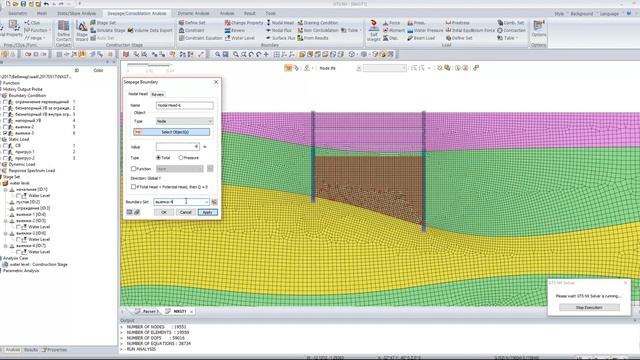This screenshot has width=640, height=360.
Task: Switch to Review tab in Seepage Boundary
Action: tap(158, 94)
